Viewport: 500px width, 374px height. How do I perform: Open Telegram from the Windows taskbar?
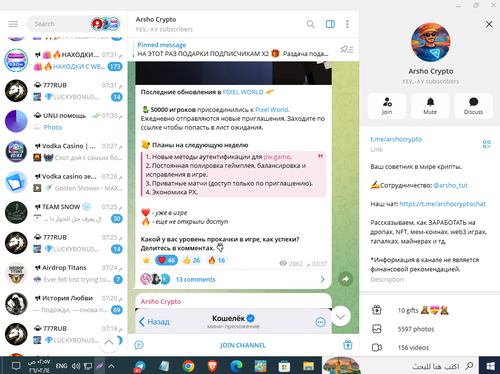(140, 366)
